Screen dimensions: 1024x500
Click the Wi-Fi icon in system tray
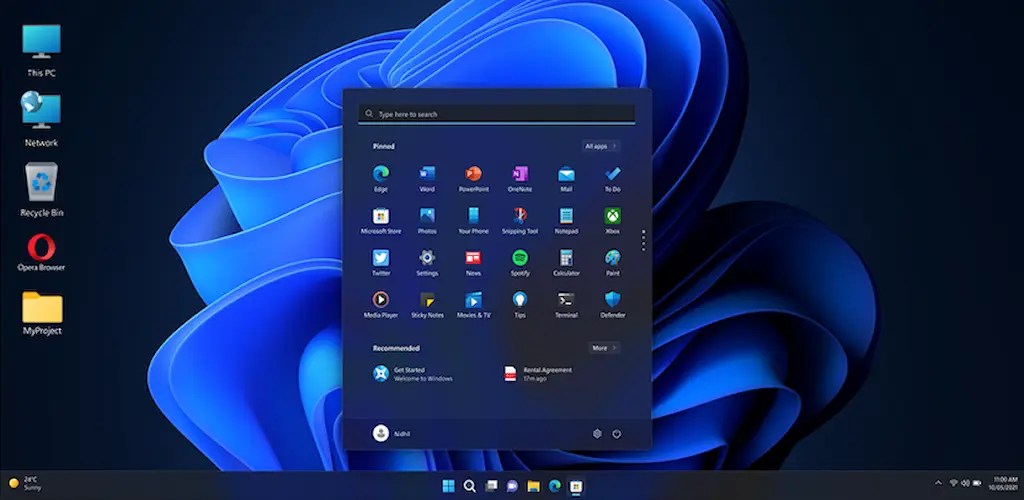pyautogui.click(x=953, y=483)
